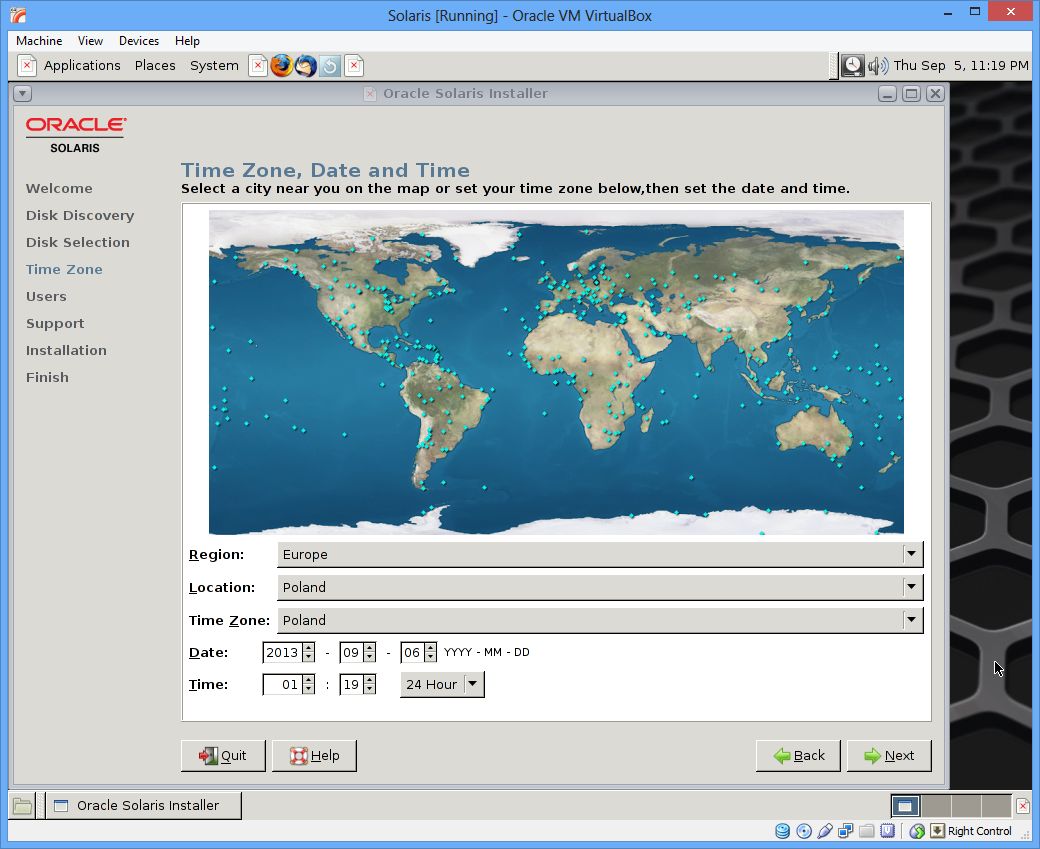Click the month input field

tap(352, 653)
